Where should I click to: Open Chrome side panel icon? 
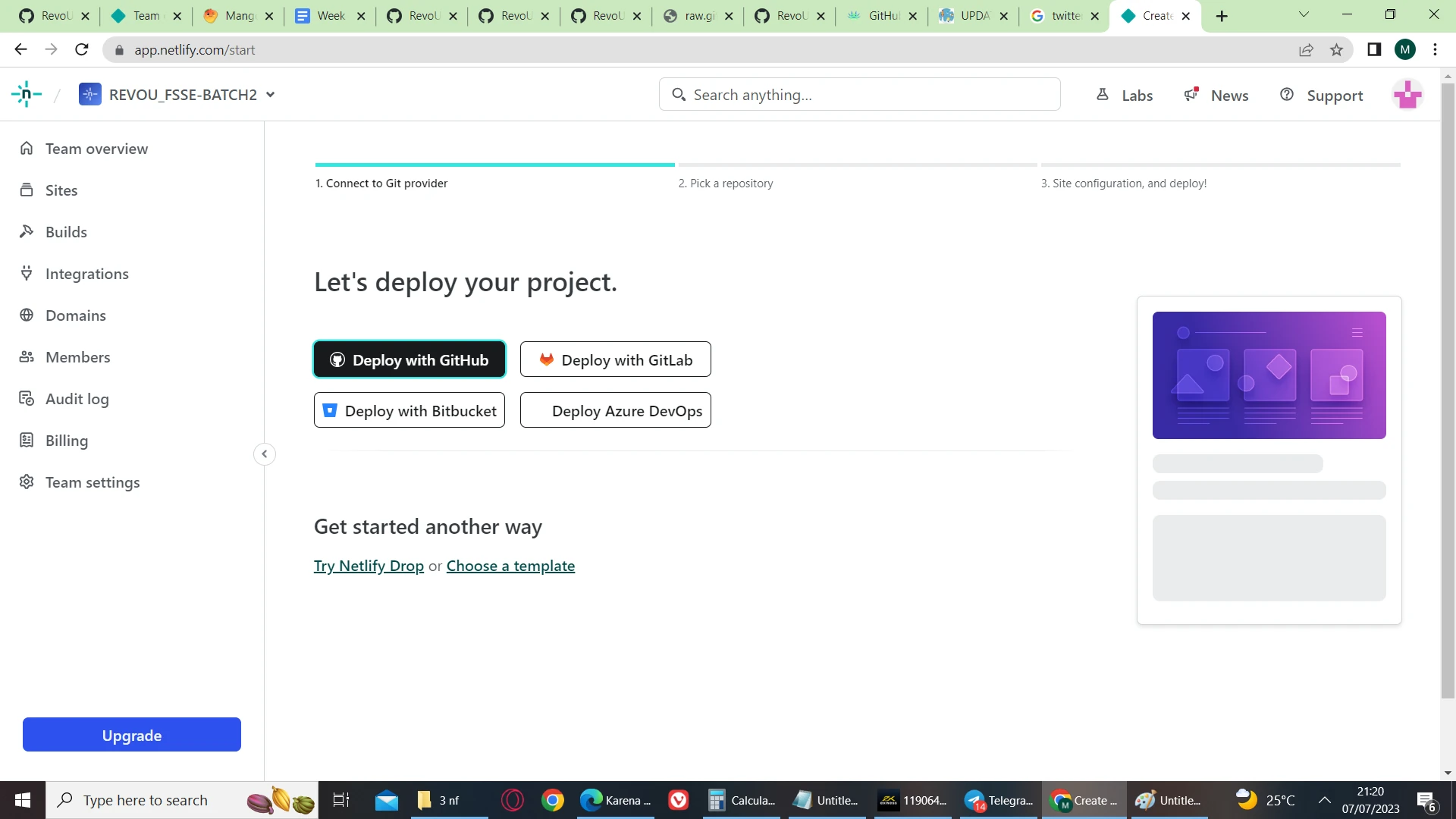coord(1374,50)
